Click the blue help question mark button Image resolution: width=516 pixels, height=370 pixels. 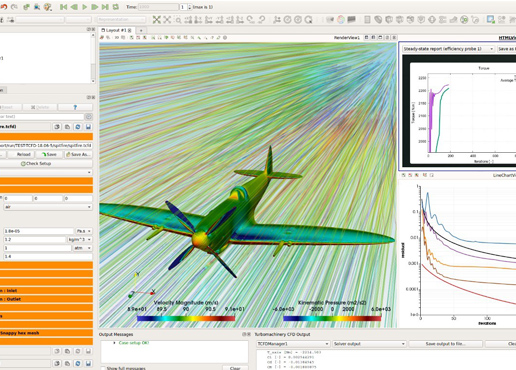[75, 107]
